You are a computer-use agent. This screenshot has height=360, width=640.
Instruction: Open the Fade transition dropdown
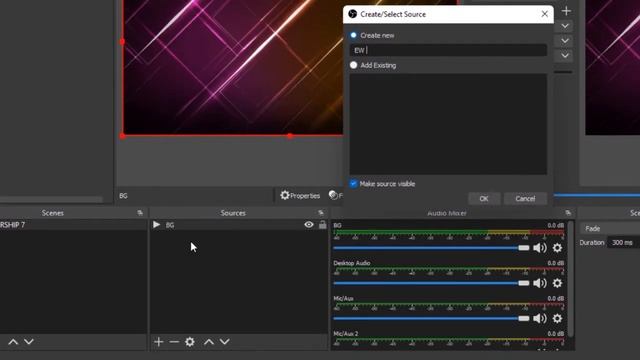point(610,229)
